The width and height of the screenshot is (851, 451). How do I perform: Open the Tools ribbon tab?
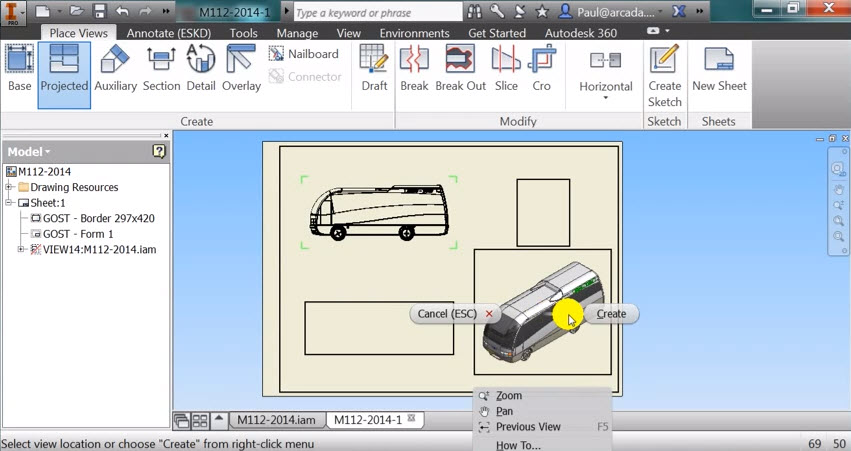tap(244, 33)
